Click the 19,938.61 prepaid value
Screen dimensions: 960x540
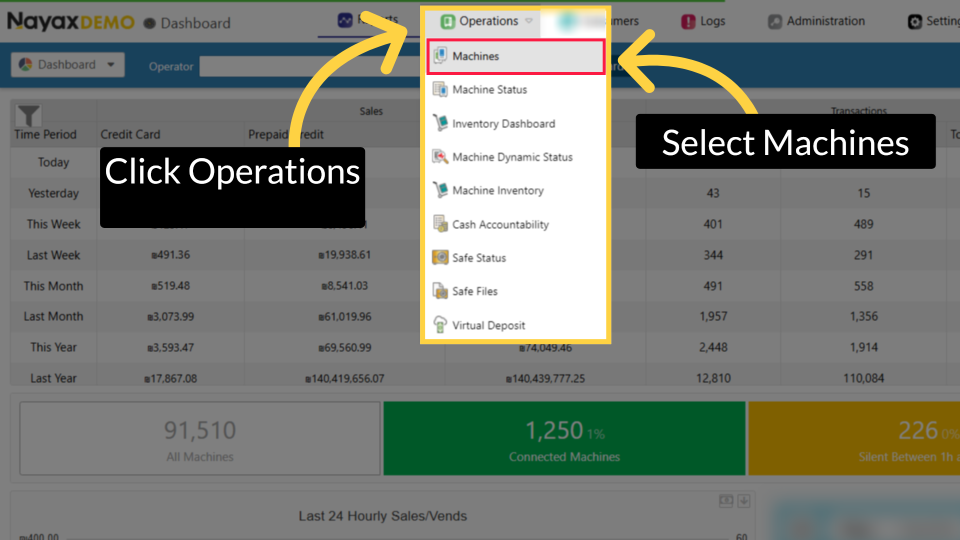point(345,255)
